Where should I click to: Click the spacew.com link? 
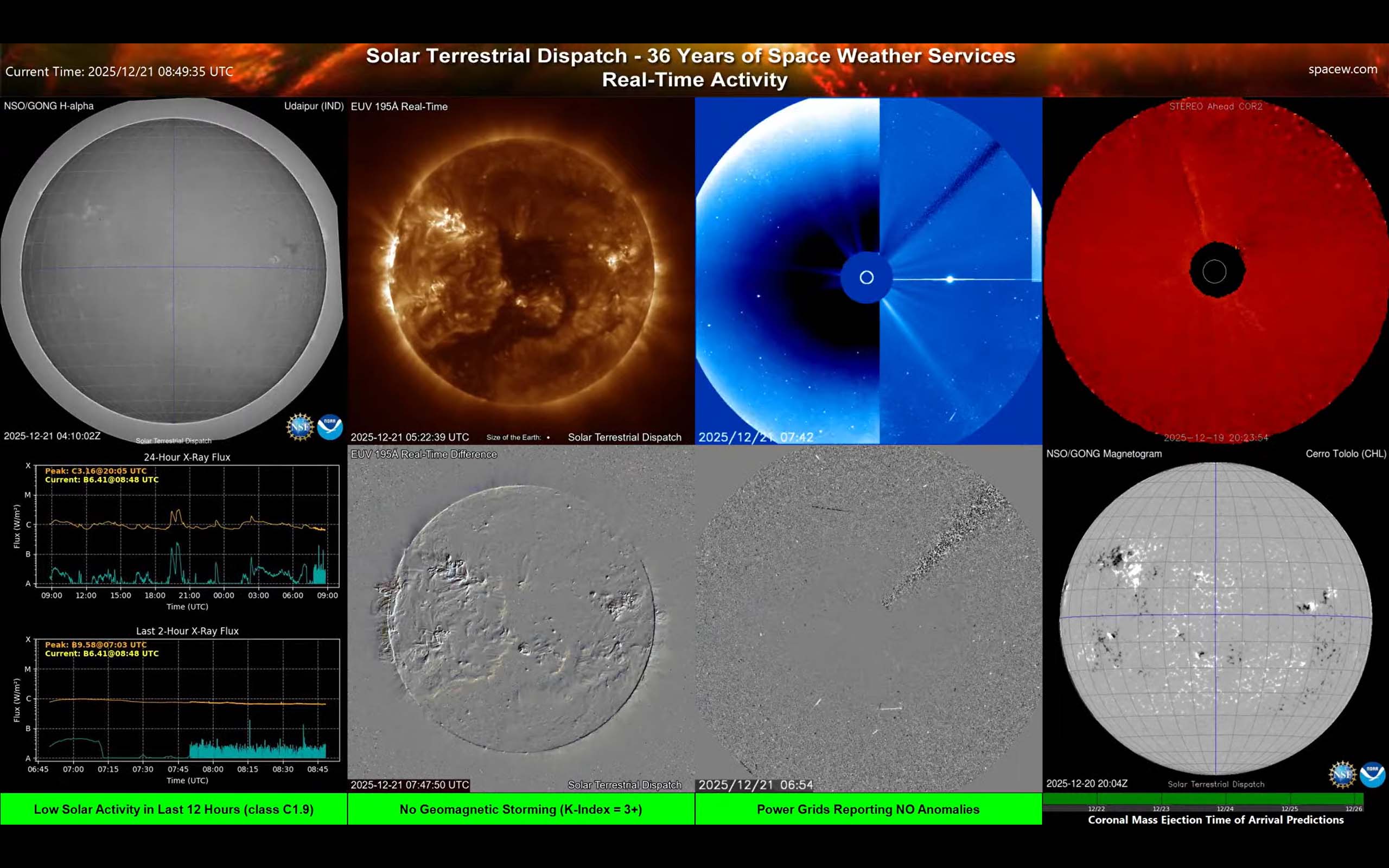1342,69
